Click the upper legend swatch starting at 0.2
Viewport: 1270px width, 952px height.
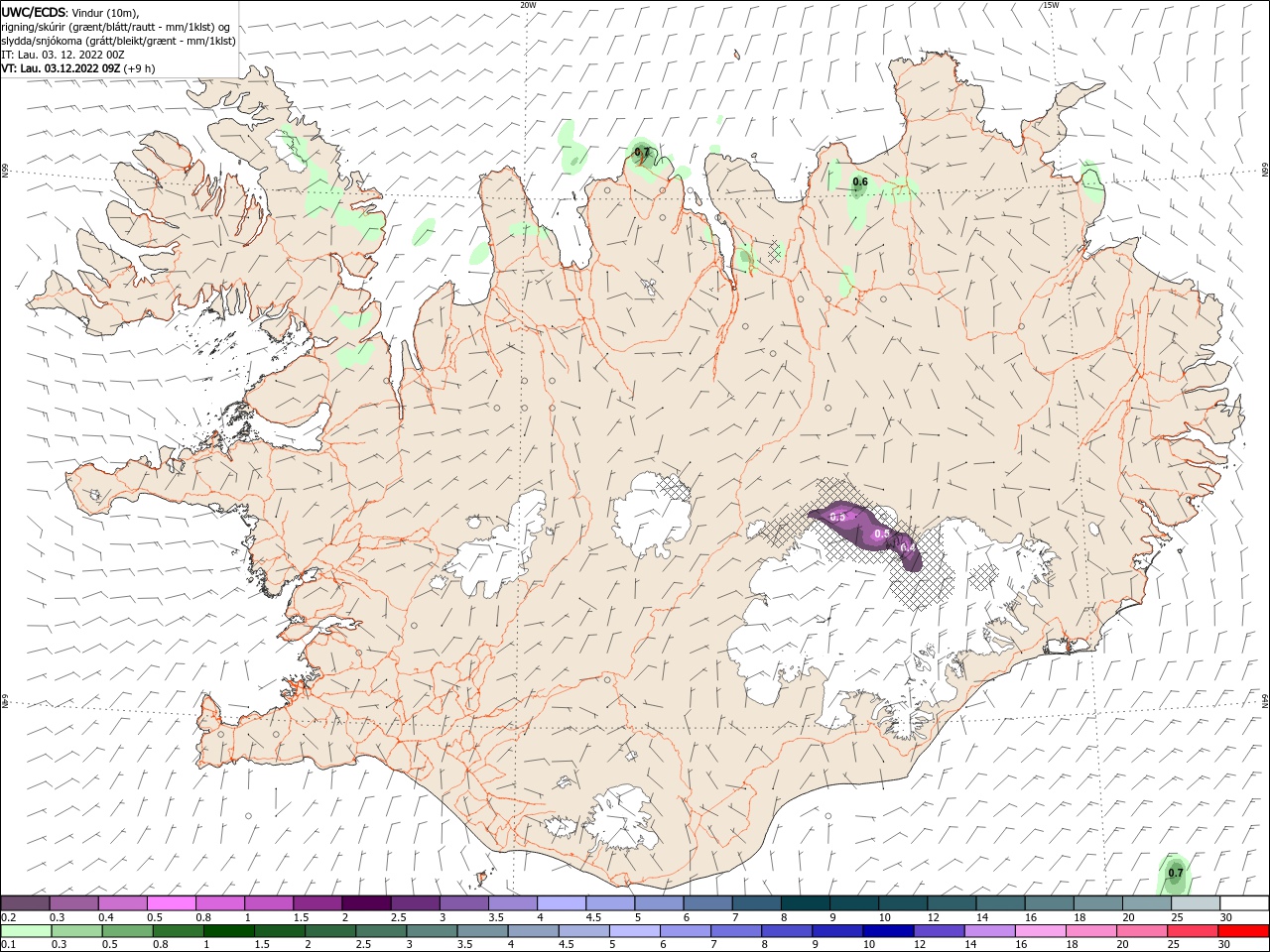tap(25, 903)
